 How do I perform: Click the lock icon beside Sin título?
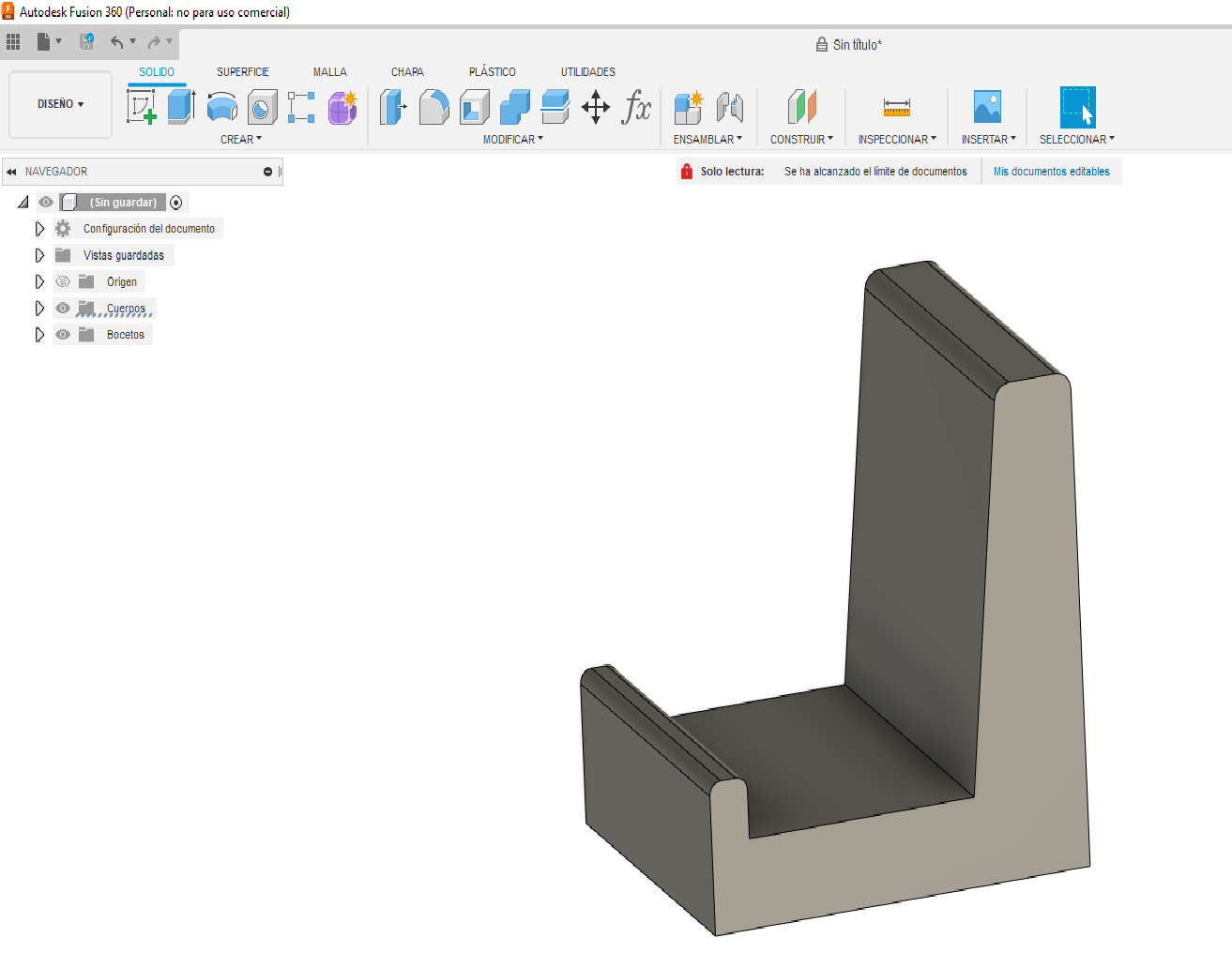[822, 45]
